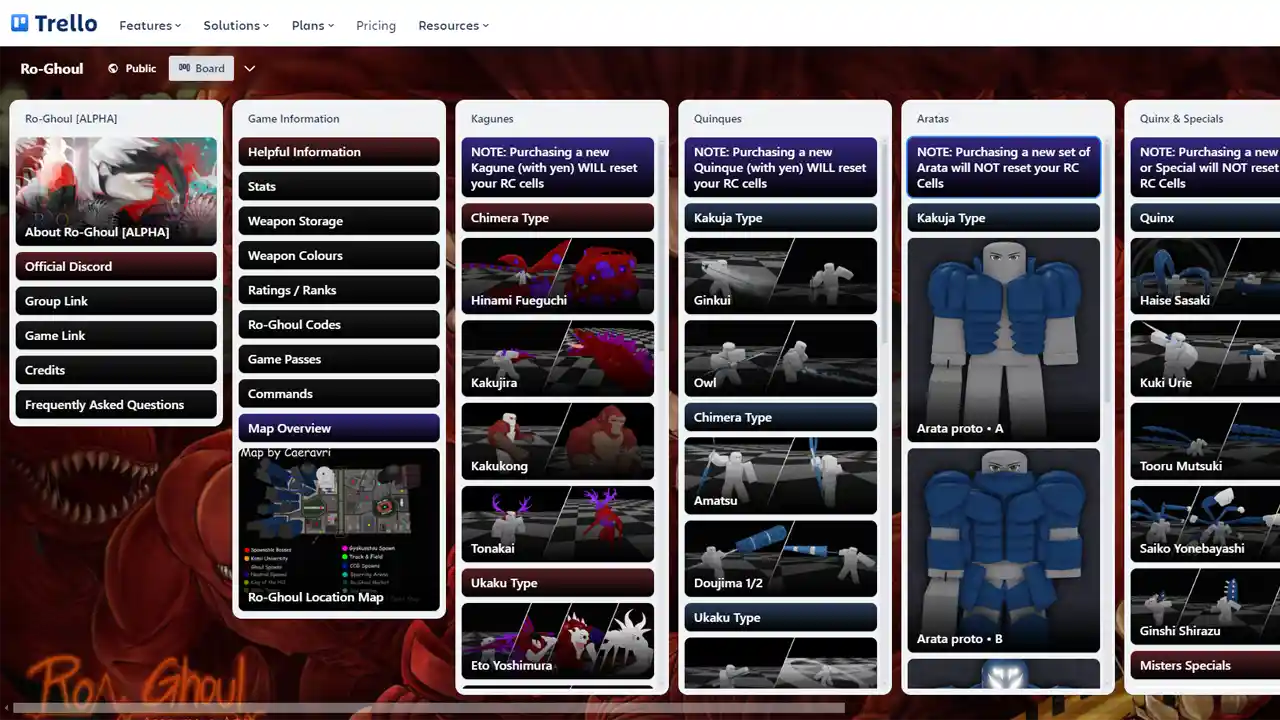
Task: Open the Misters Specials card
Action: click(1205, 665)
